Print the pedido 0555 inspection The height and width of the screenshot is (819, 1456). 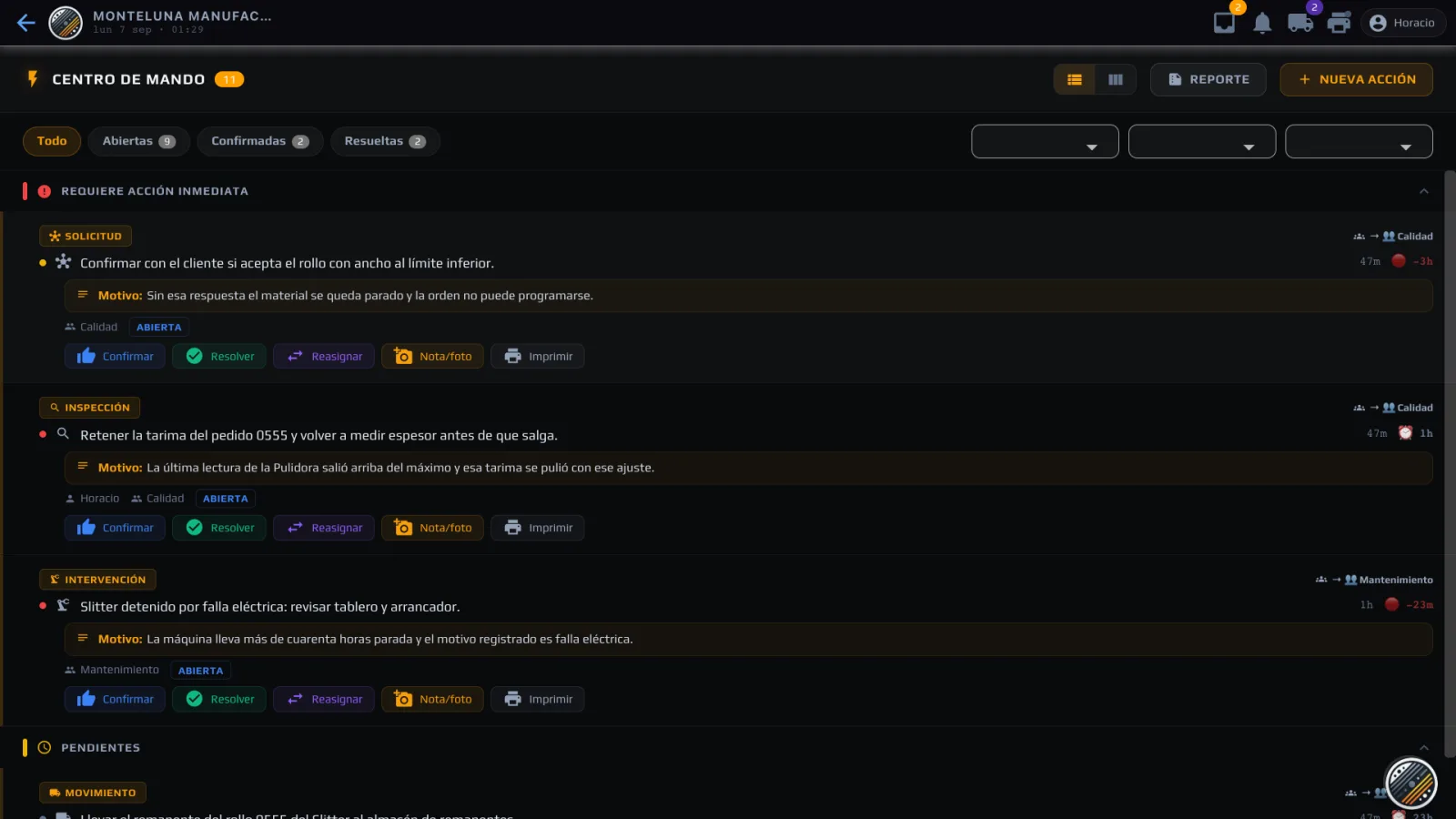538,528
